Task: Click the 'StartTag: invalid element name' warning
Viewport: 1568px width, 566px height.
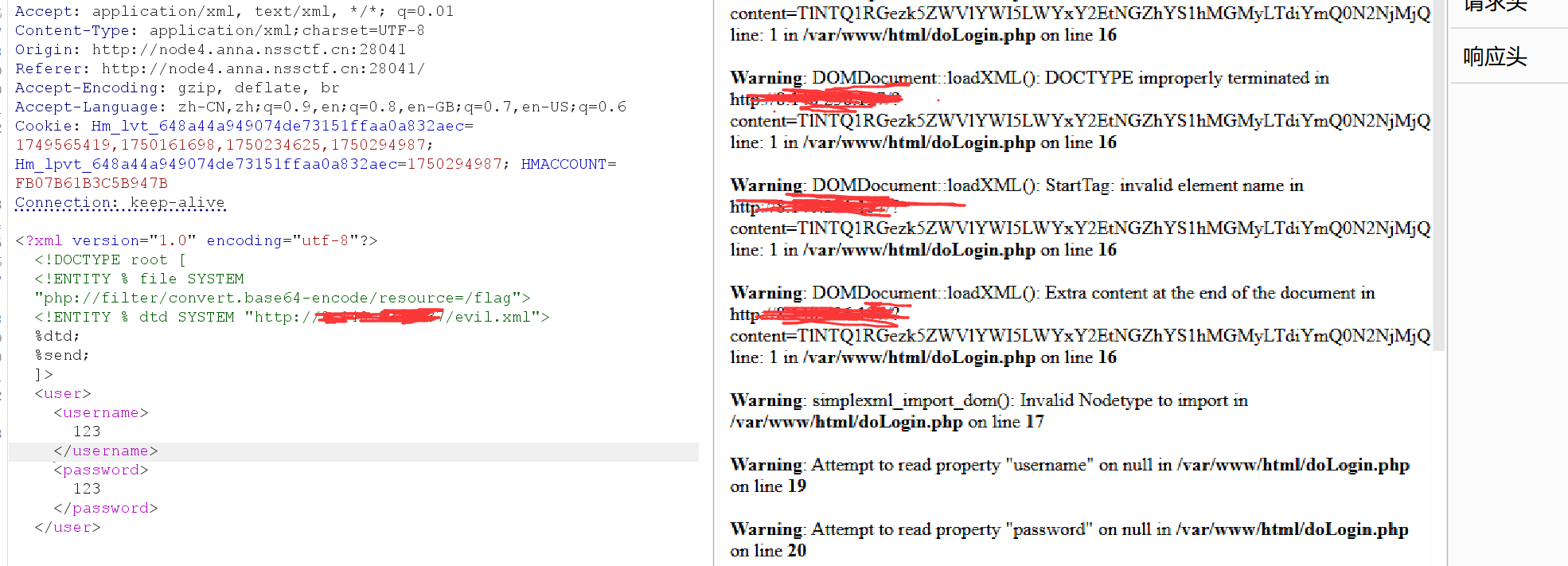Action: [1017, 185]
